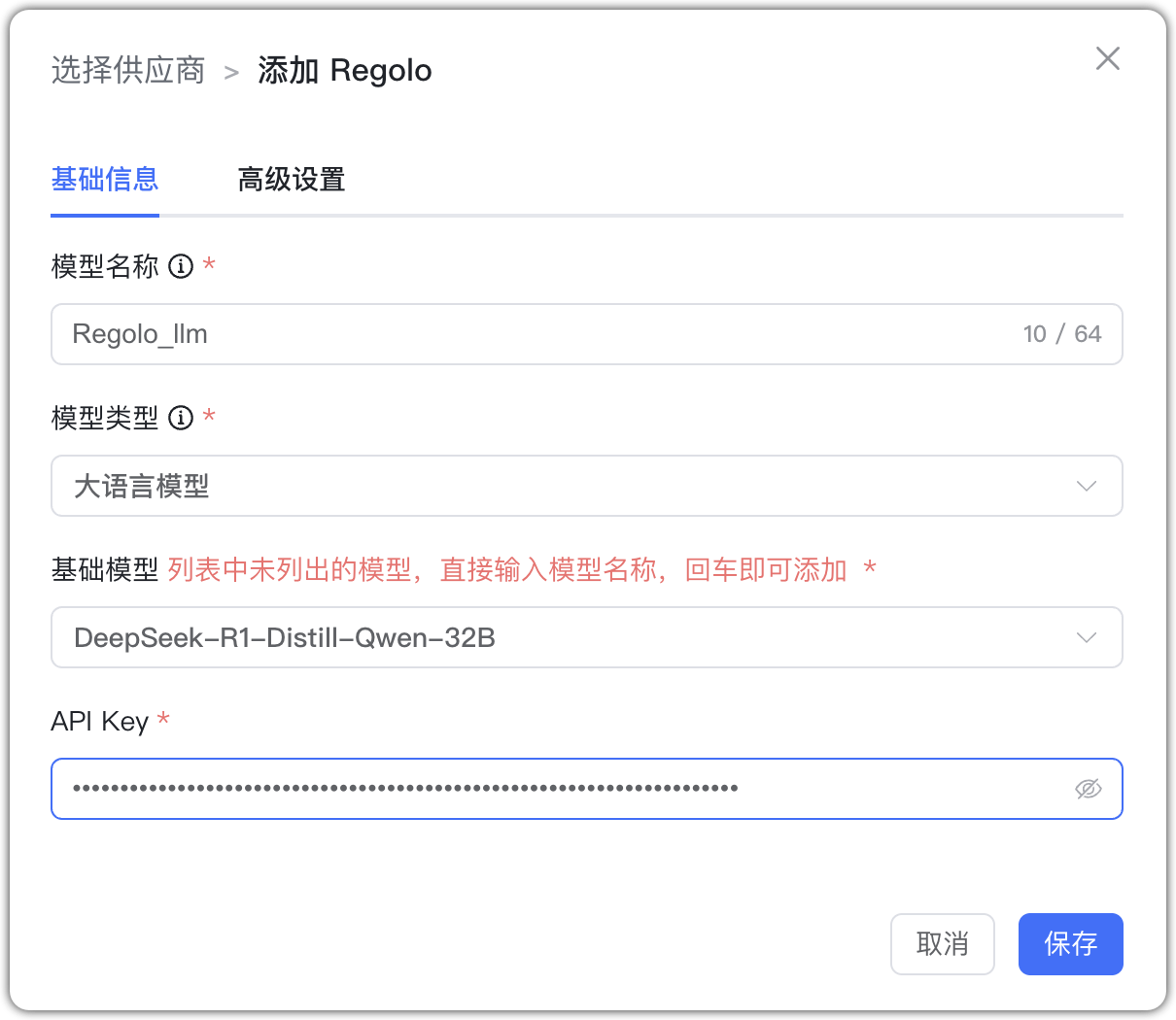This screenshot has height=1020, width=1176.
Task: Click the eye icon to reveal API Key
Action: [1089, 789]
